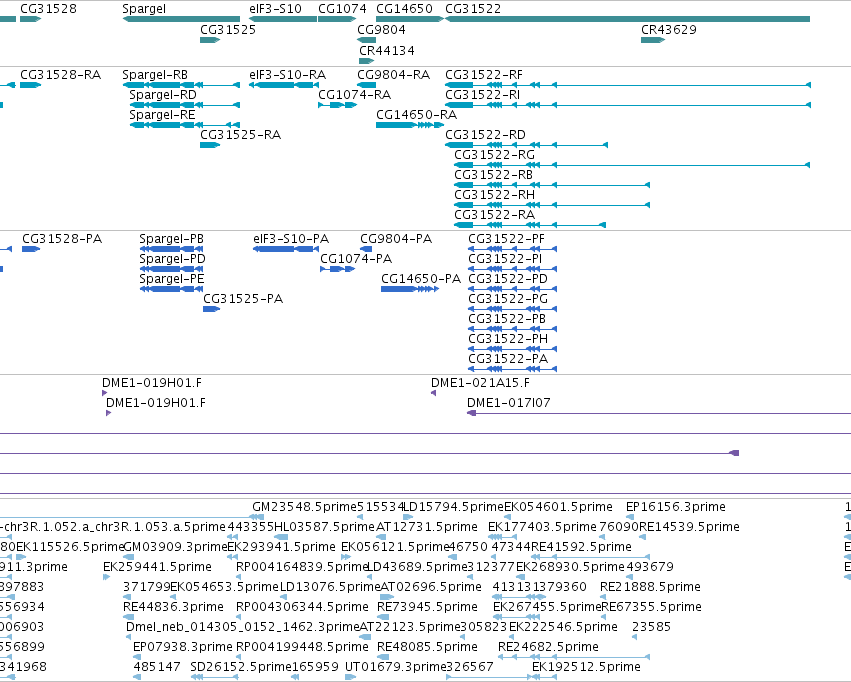
Task: Click the Spargel gene feature
Action: [x=181, y=19]
